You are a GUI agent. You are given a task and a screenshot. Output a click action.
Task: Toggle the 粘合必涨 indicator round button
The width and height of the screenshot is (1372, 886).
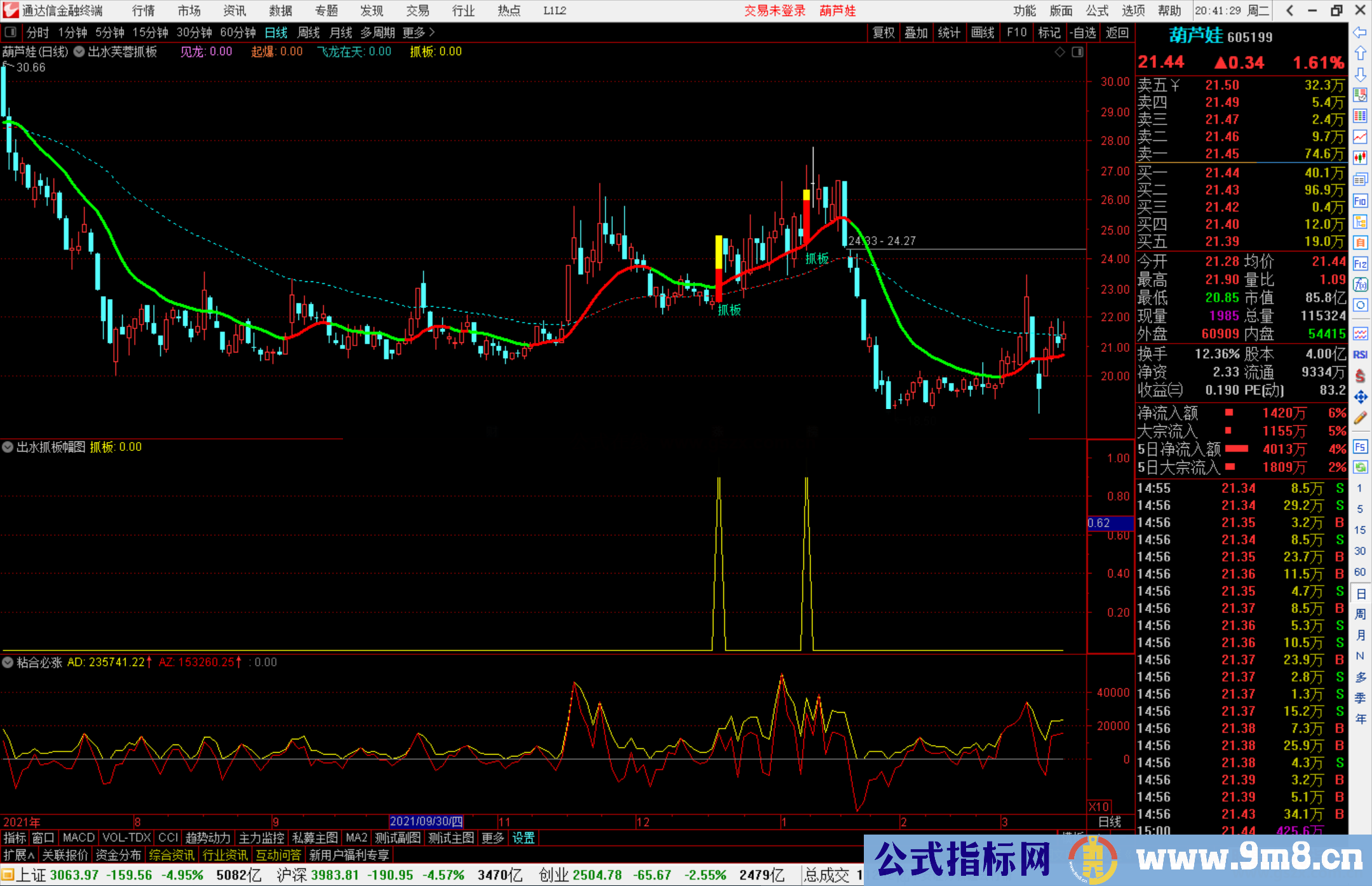coord(8,662)
